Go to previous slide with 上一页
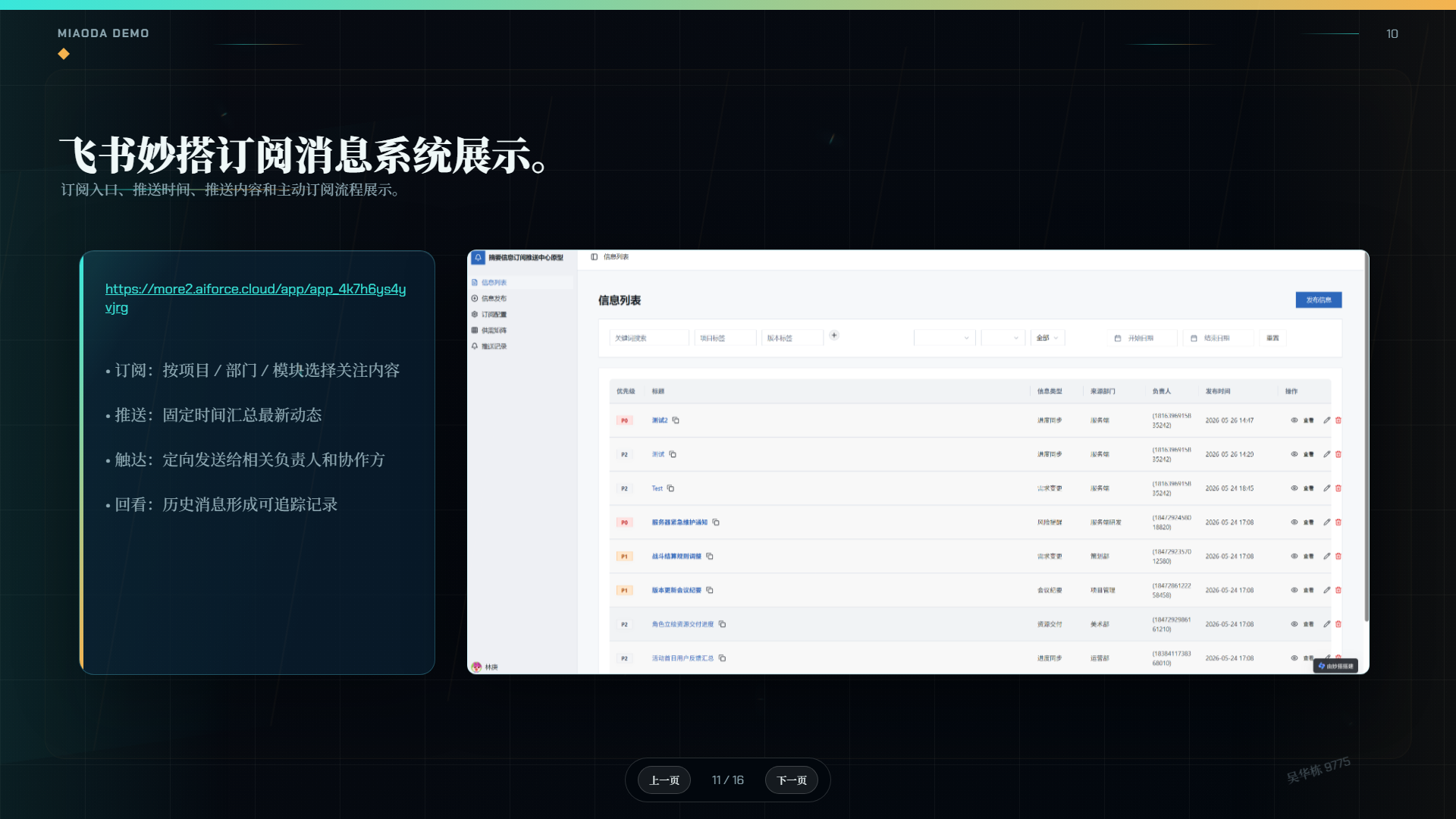1456x819 pixels. (x=664, y=780)
